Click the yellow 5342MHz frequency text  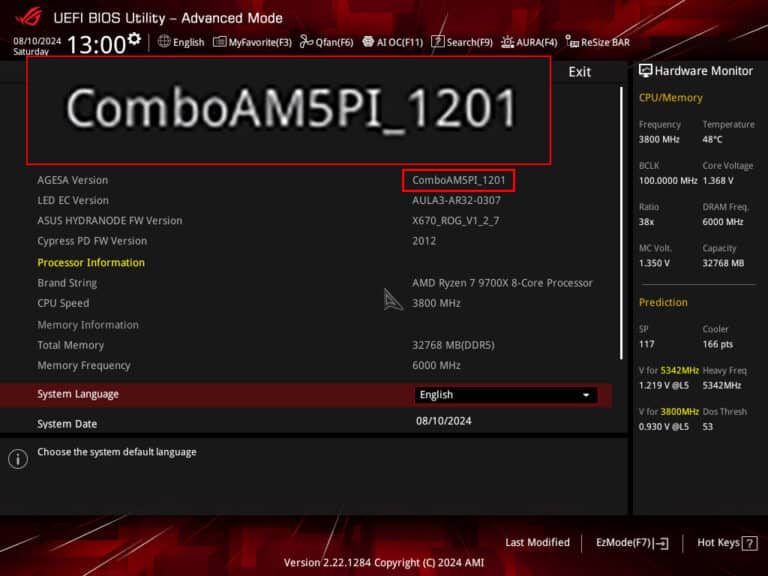tap(679, 370)
